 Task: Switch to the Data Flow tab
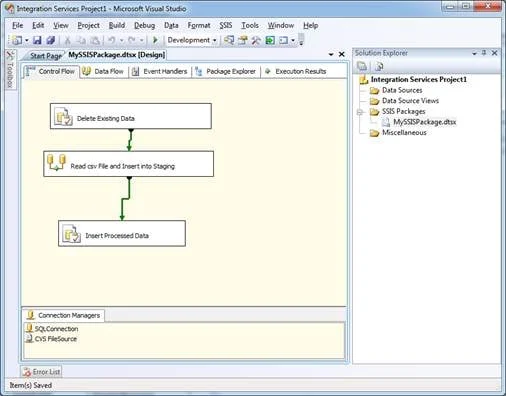pos(103,71)
